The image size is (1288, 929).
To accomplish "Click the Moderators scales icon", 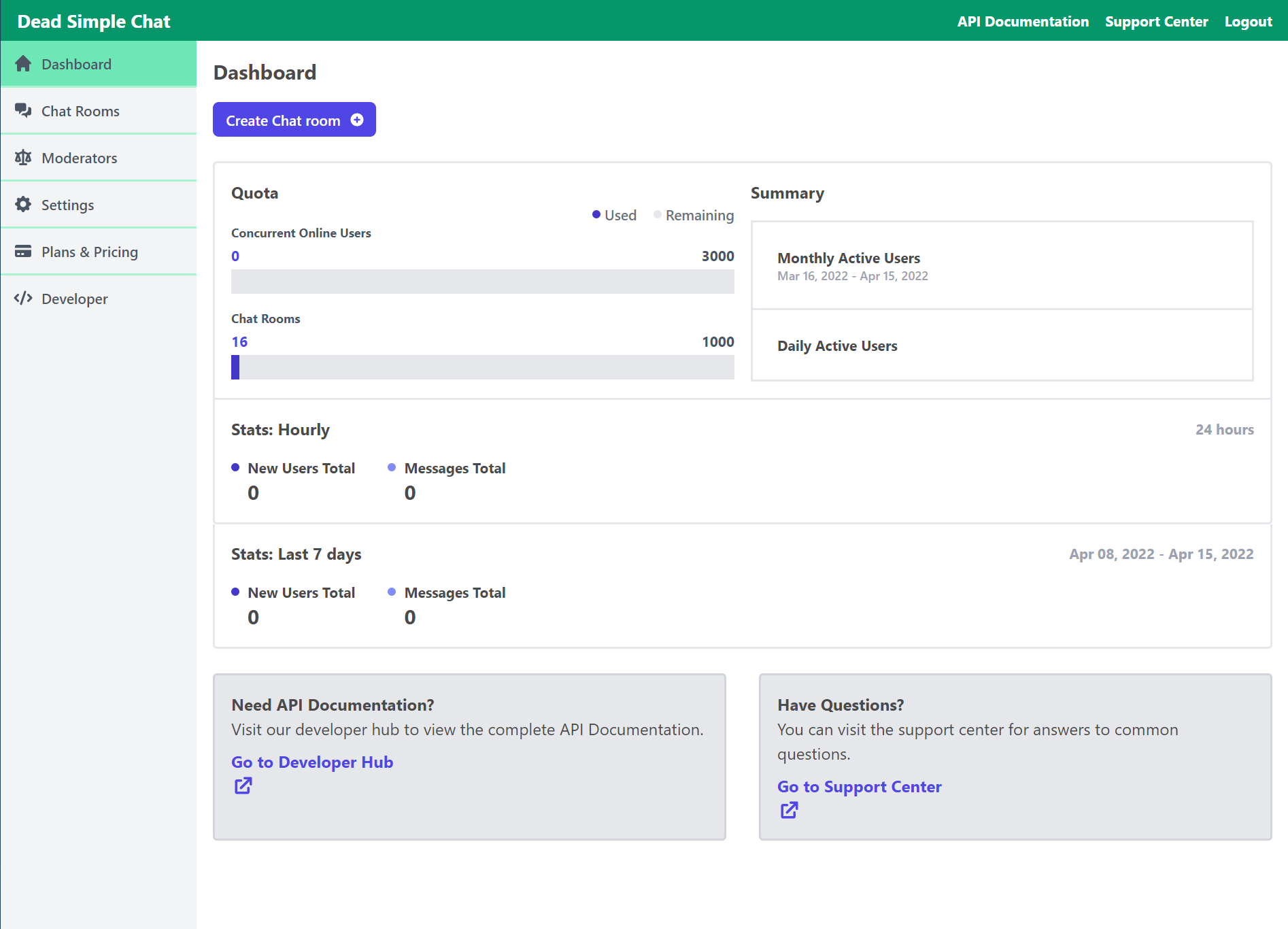I will 23,158.
